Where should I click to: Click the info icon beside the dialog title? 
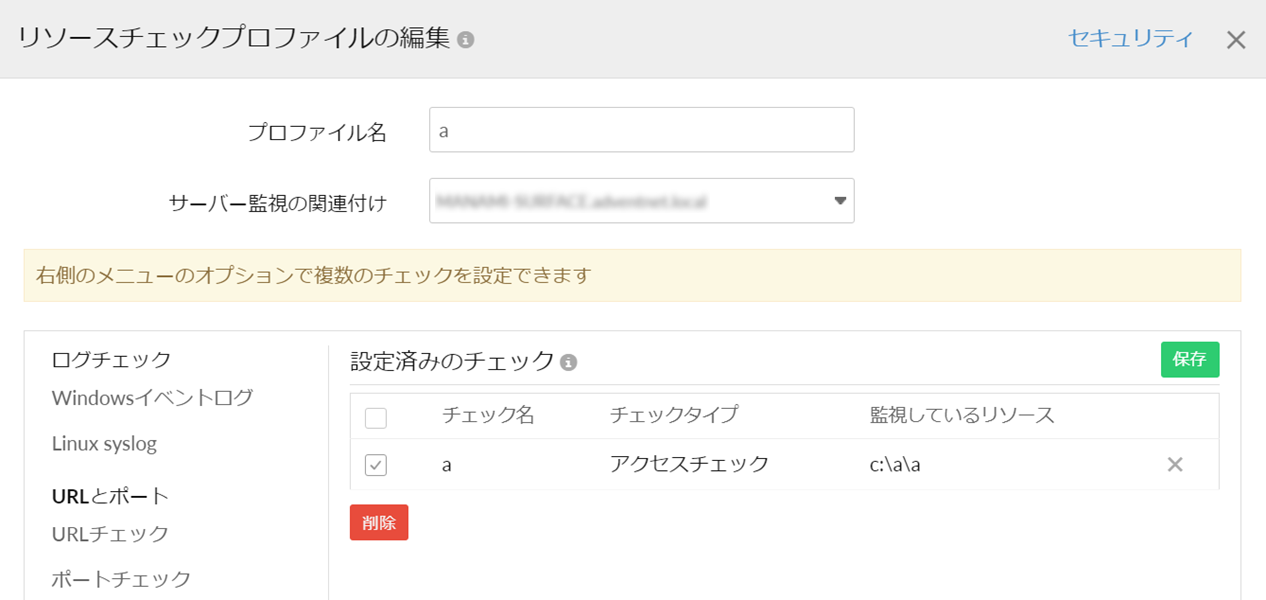(465, 40)
